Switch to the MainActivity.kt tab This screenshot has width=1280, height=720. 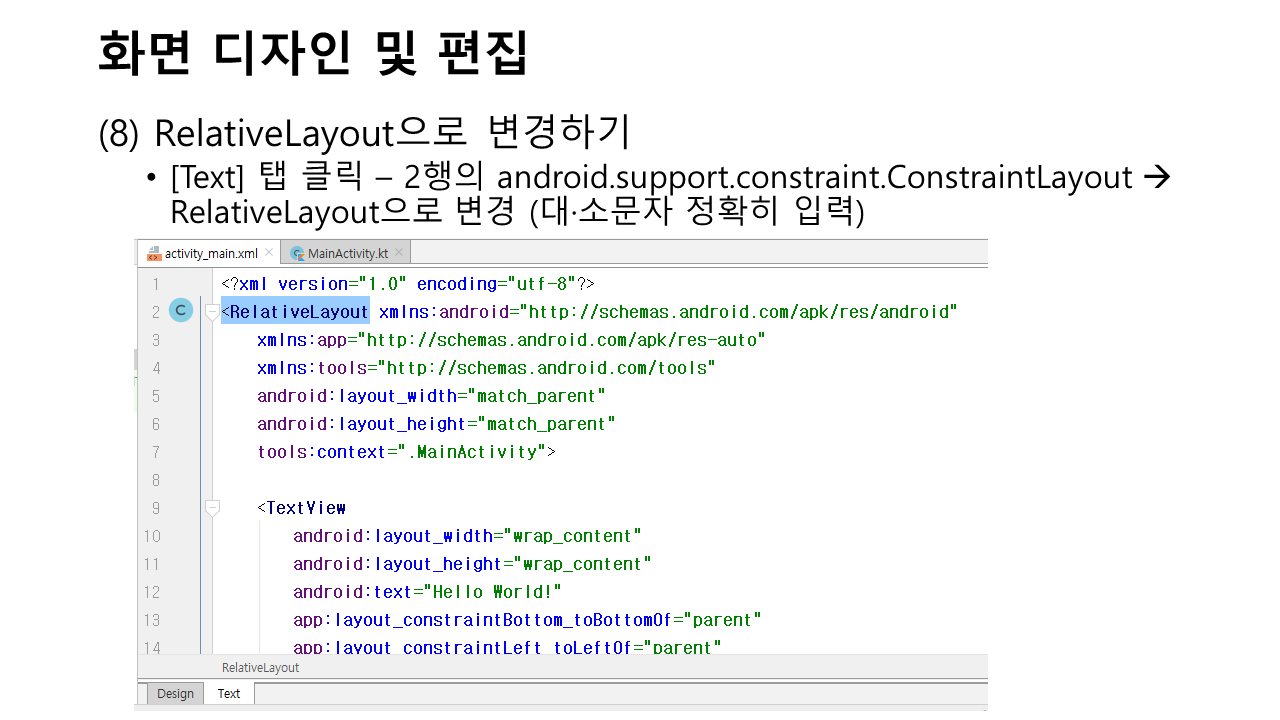pyautogui.click(x=347, y=254)
